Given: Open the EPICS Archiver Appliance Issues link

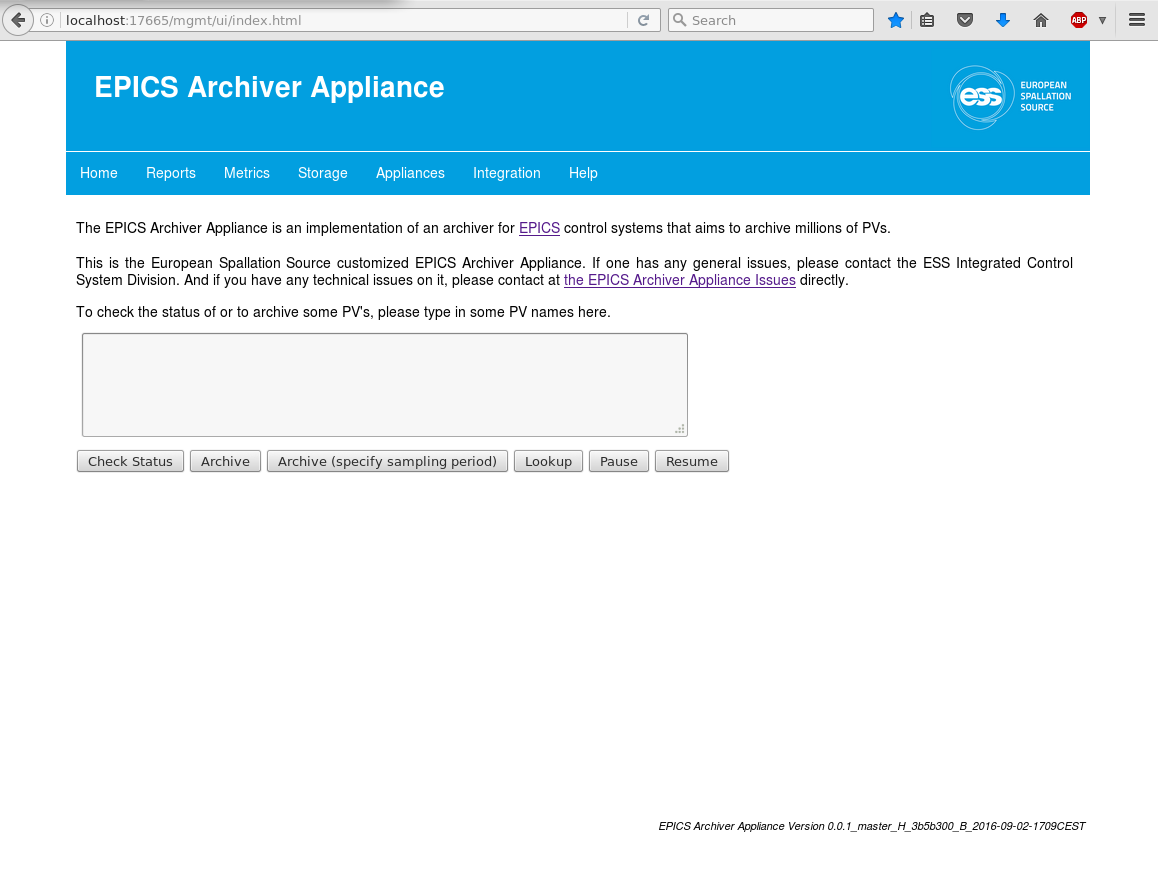Looking at the screenshot, I should tap(679, 280).
